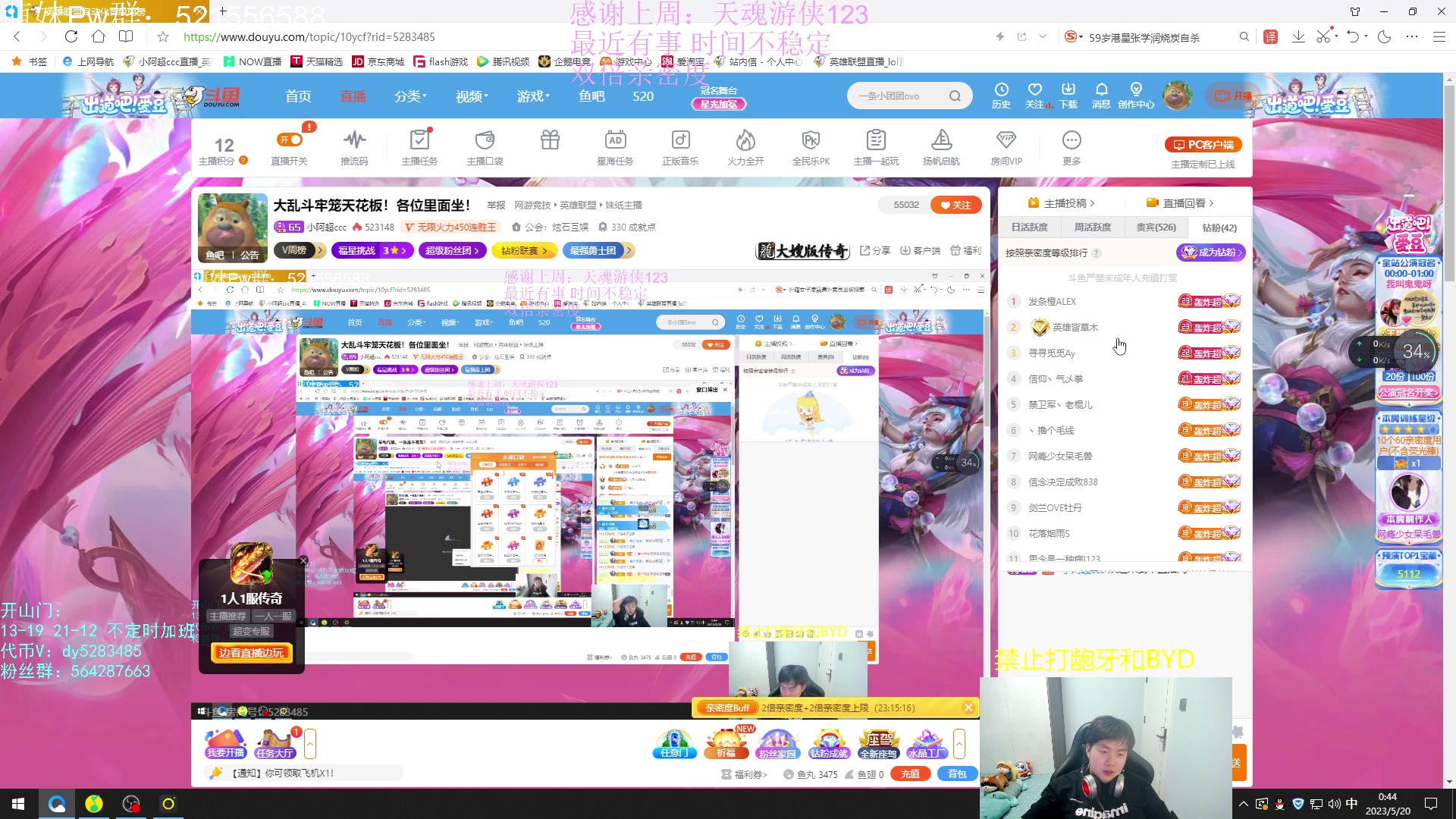
Task: Expand the 分类 category dropdown
Action: point(410,96)
